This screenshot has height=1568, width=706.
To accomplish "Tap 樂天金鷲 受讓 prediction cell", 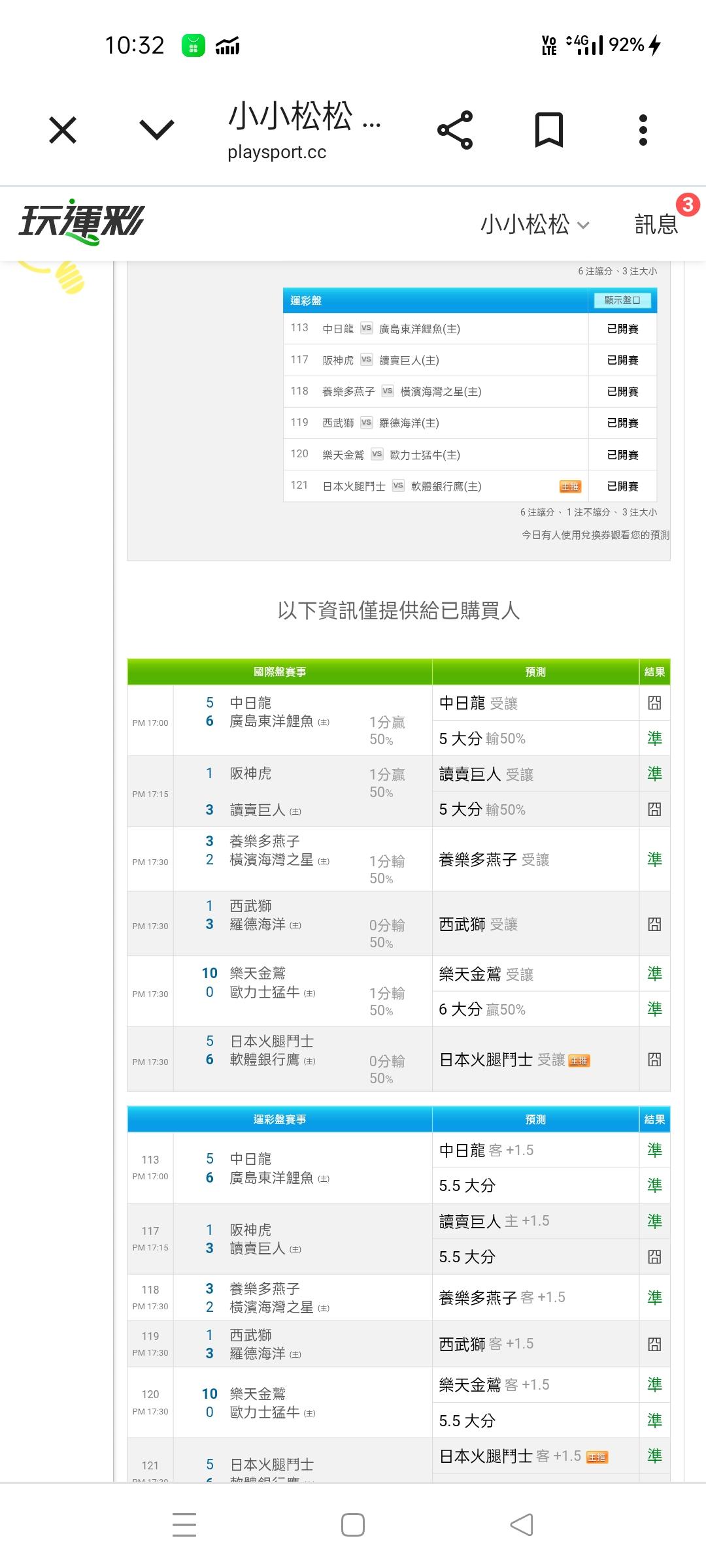I will coord(535,974).
